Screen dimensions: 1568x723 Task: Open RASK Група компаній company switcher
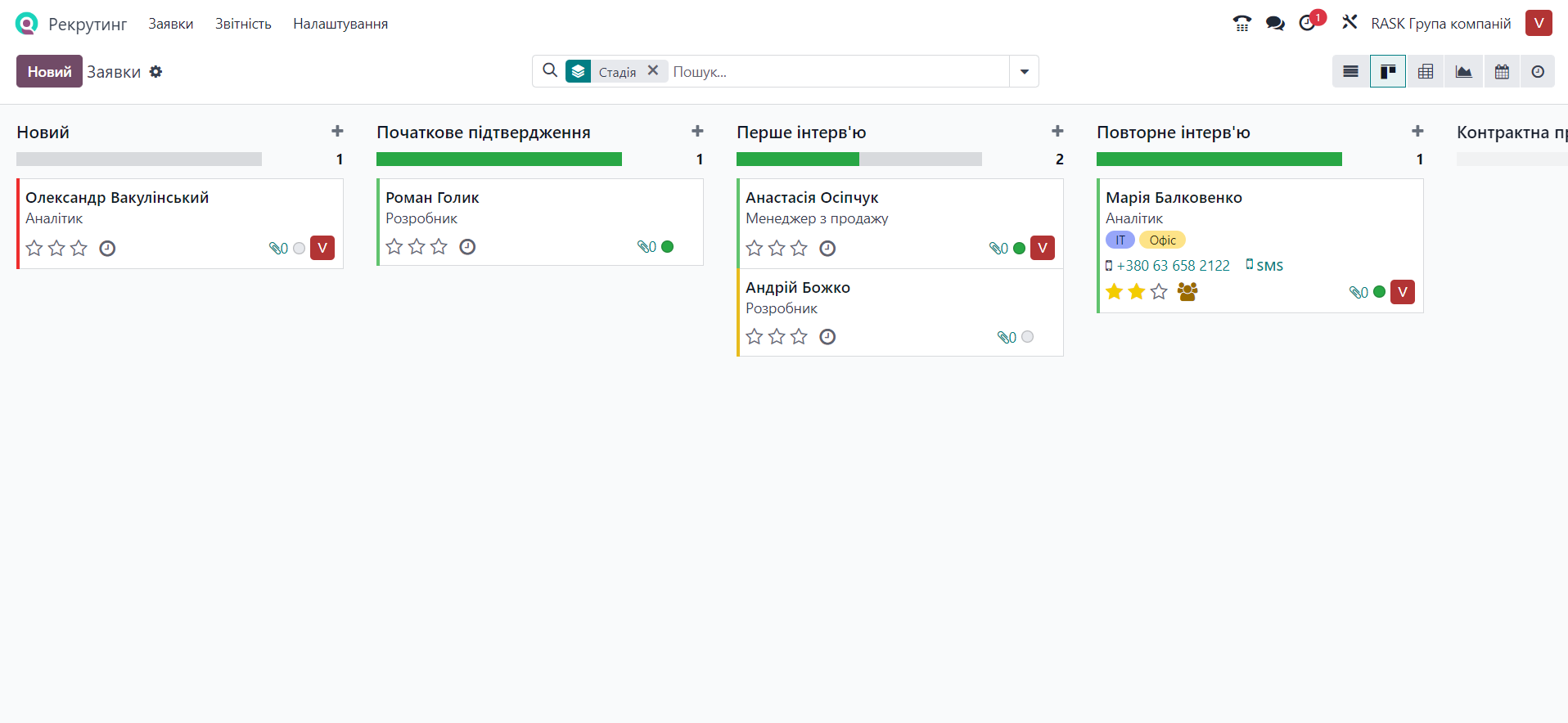coord(1440,24)
